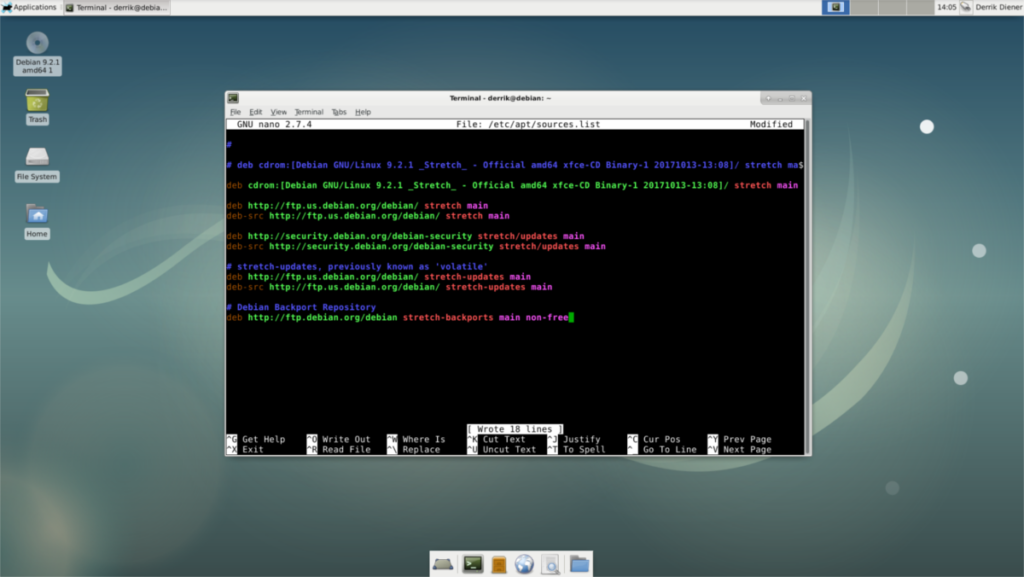The height and width of the screenshot is (577, 1024).
Task: Launch the web browser globe icon
Action: click(524, 564)
